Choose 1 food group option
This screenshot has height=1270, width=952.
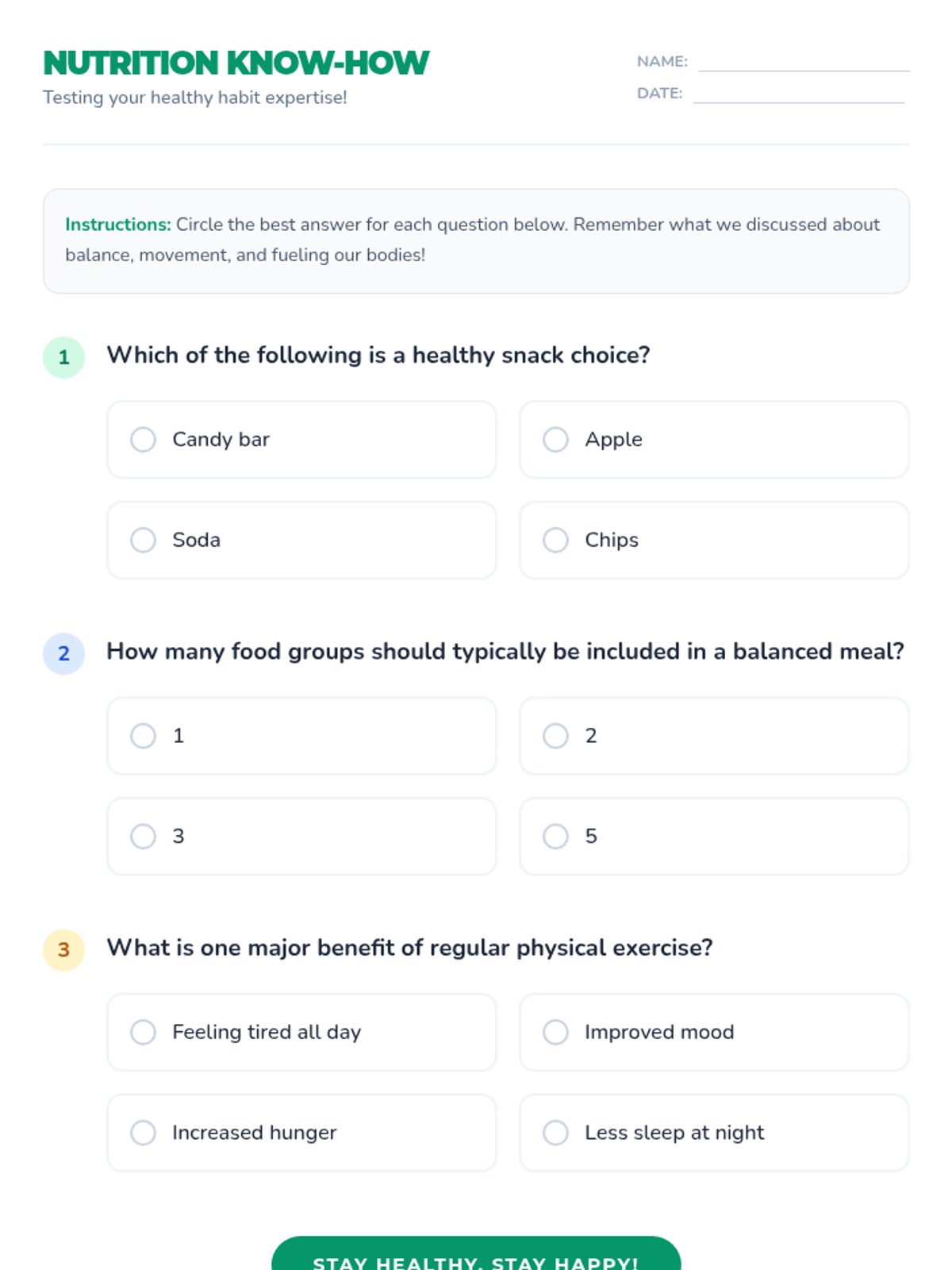pyautogui.click(x=143, y=736)
